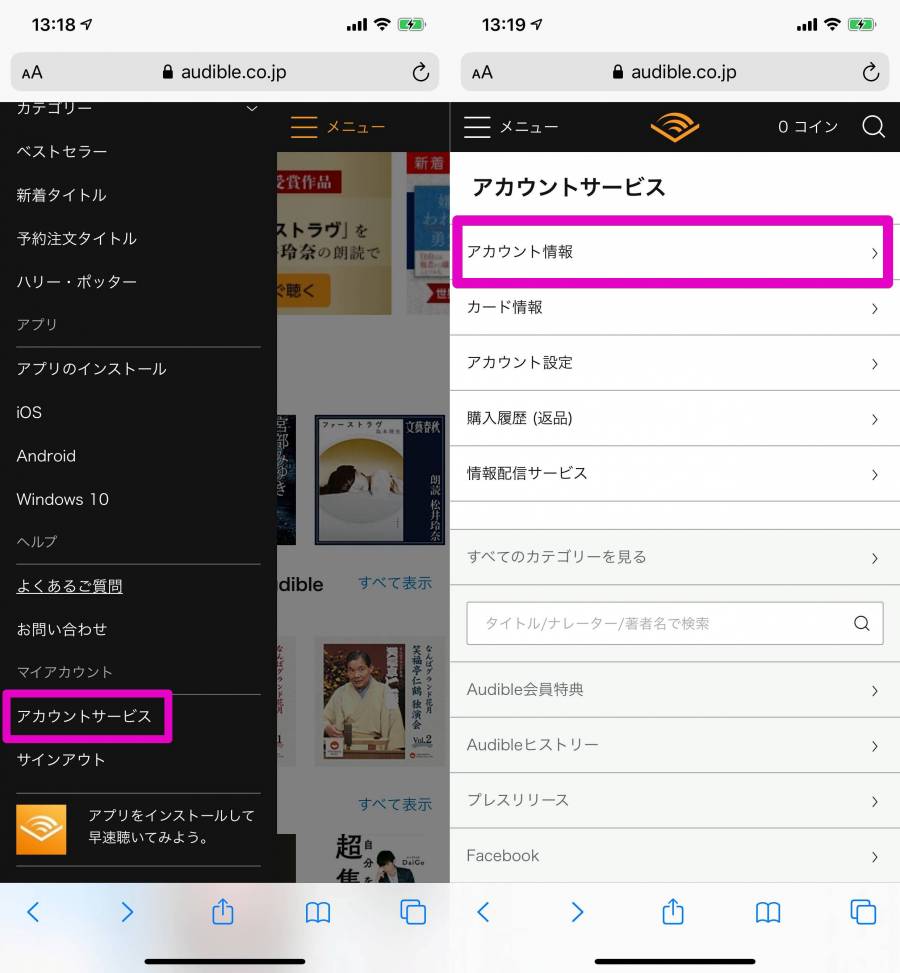Open AA text size menu on right phone

482,73
